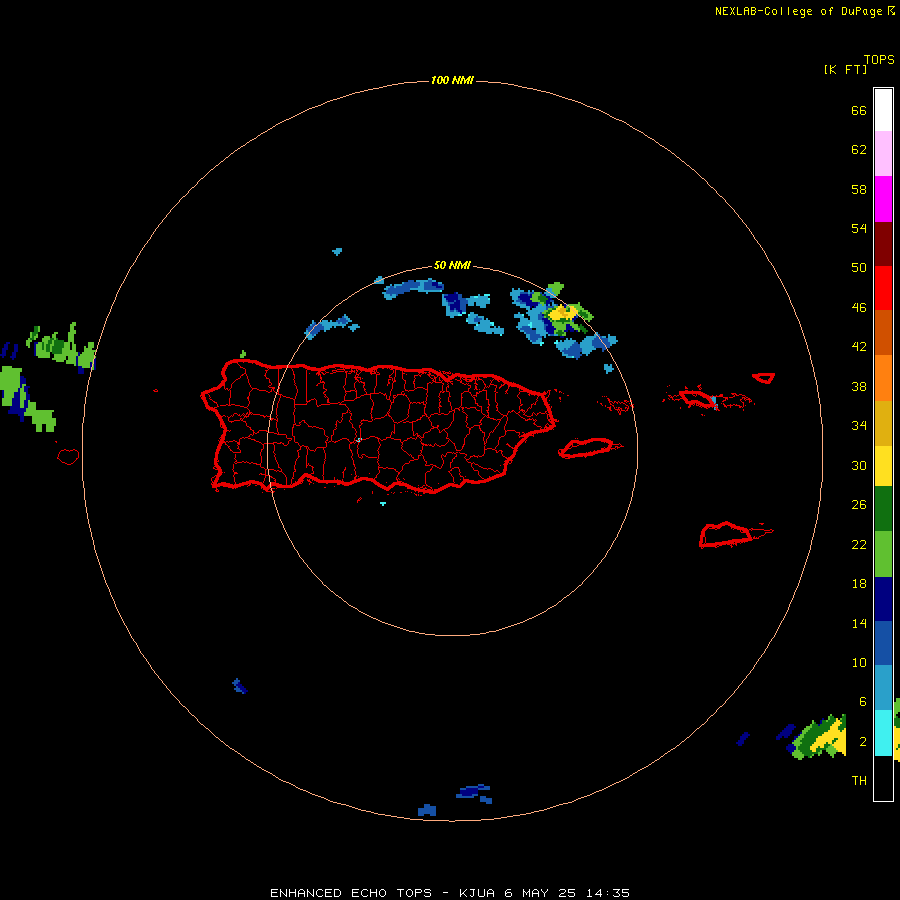900x900 pixels.
Task: Click the 66 legend value
Action: click(859, 110)
